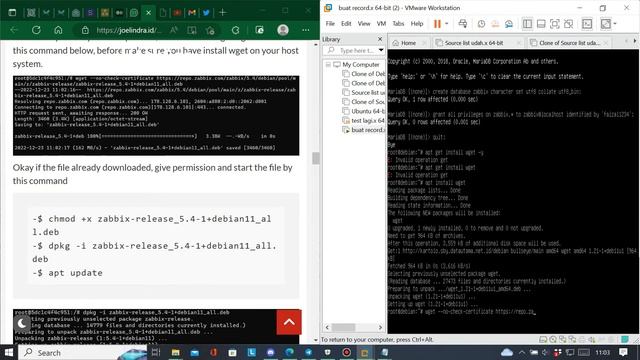This screenshot has height=360, width=640.
Task: Open the dpkg terminal screenshot image
Action: [156, 326]
